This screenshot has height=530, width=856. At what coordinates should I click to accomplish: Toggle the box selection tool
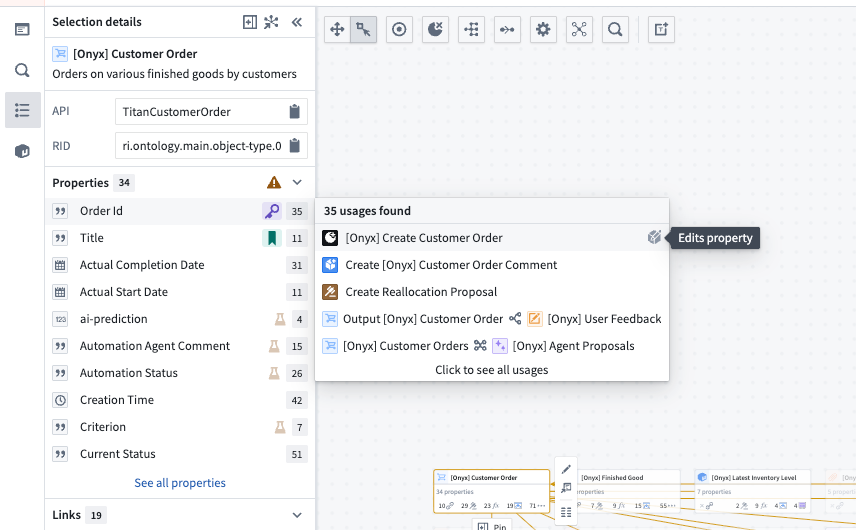point(364,30)
